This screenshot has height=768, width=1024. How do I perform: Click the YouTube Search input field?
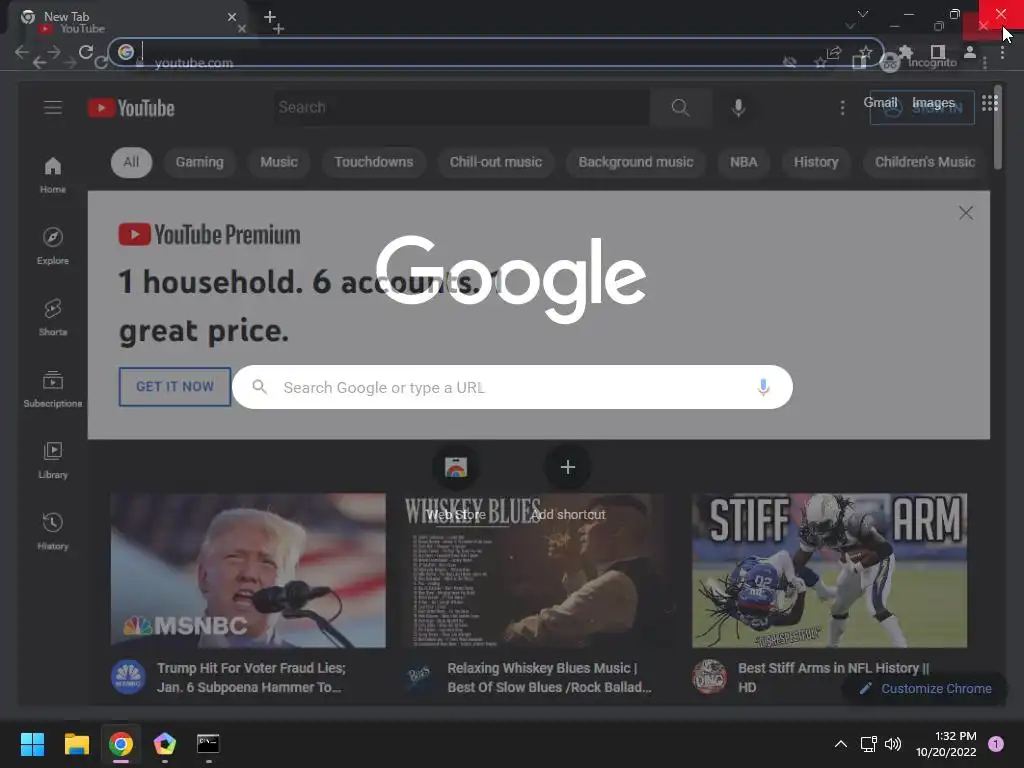pos(461,108)
